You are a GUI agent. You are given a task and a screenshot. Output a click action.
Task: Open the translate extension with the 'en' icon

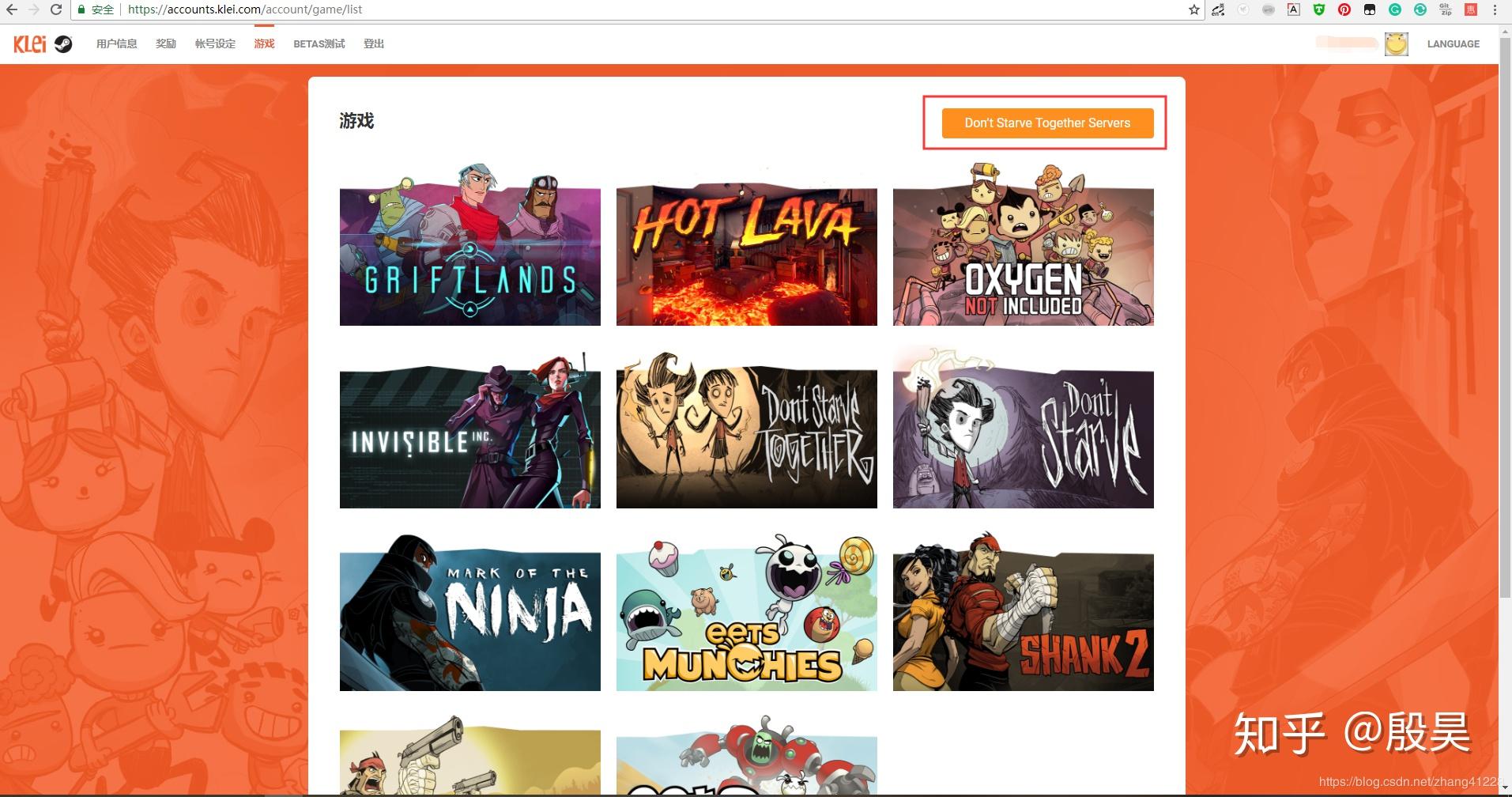tap(1220, 9)
